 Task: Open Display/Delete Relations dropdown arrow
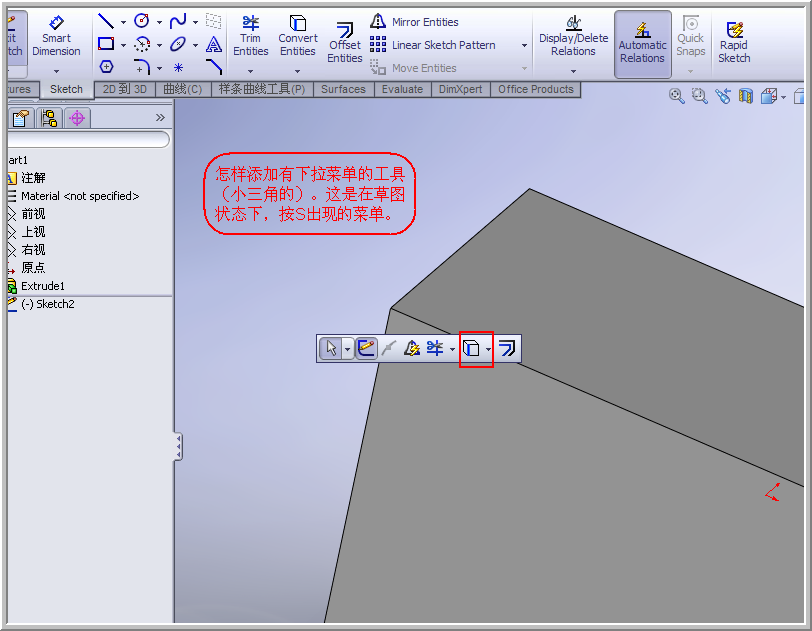tap(573, 71)
